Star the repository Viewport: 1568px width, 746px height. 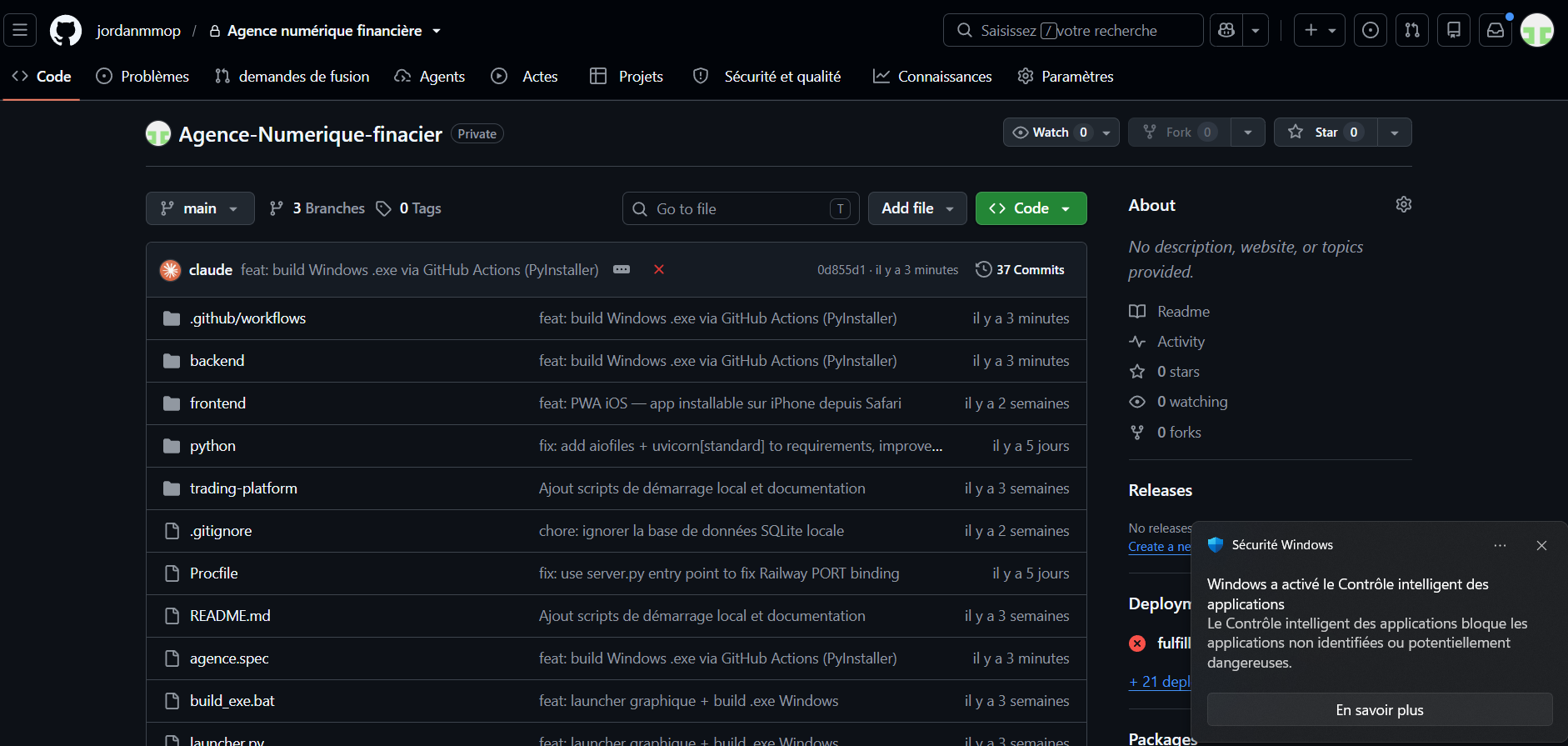[1325, 133]
